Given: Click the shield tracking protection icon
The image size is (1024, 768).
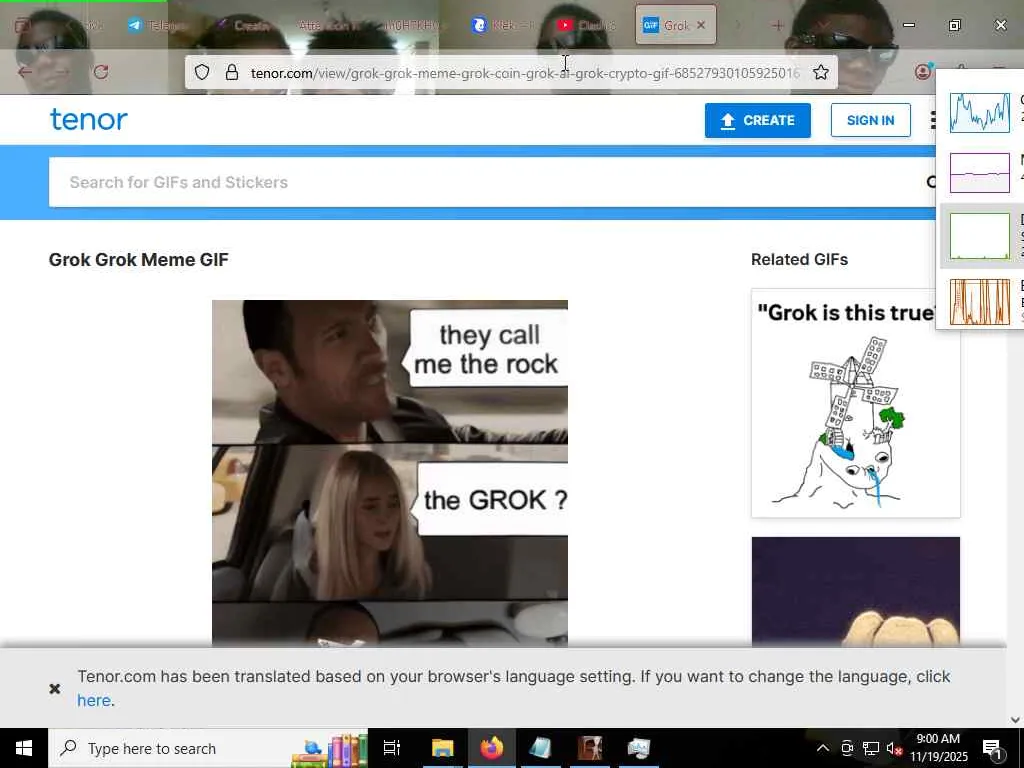Looking at the screenshot, I should [x=202, y=72].
